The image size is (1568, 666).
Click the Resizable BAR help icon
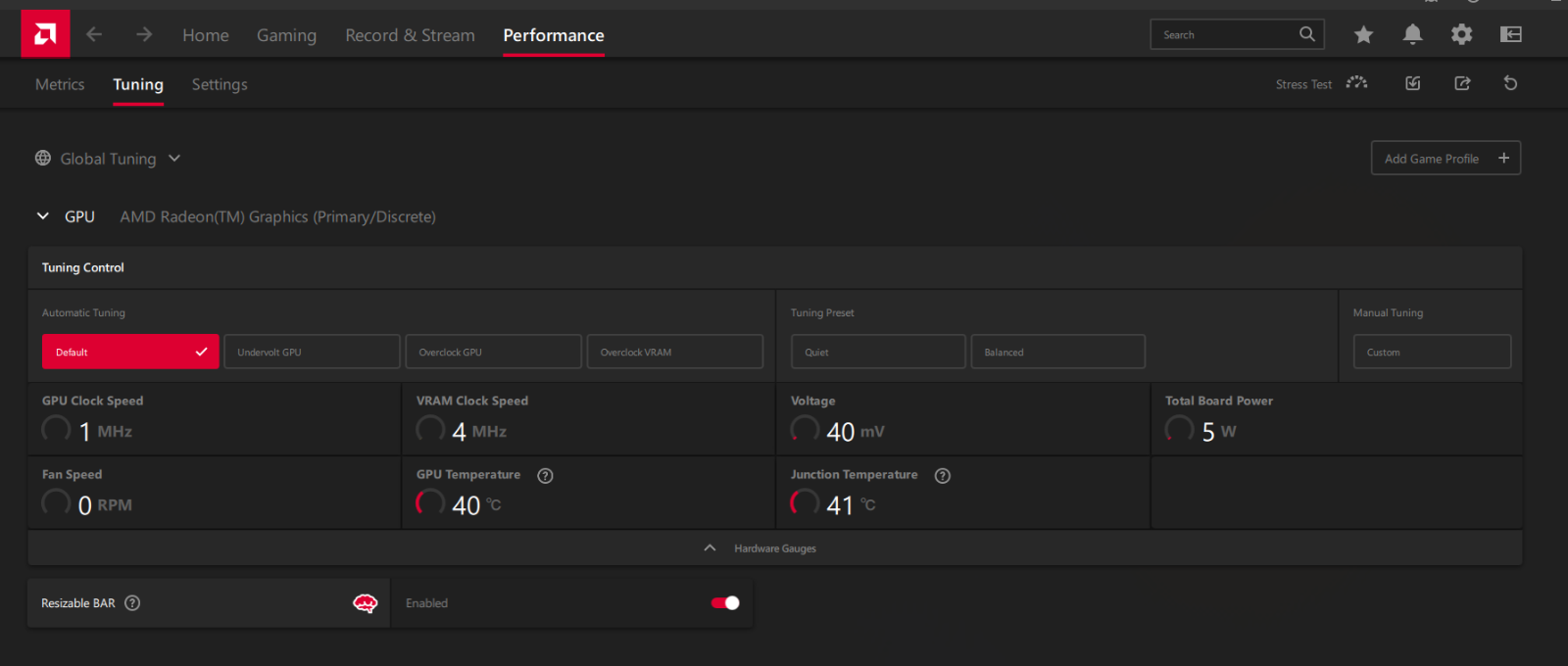(132, 603)
